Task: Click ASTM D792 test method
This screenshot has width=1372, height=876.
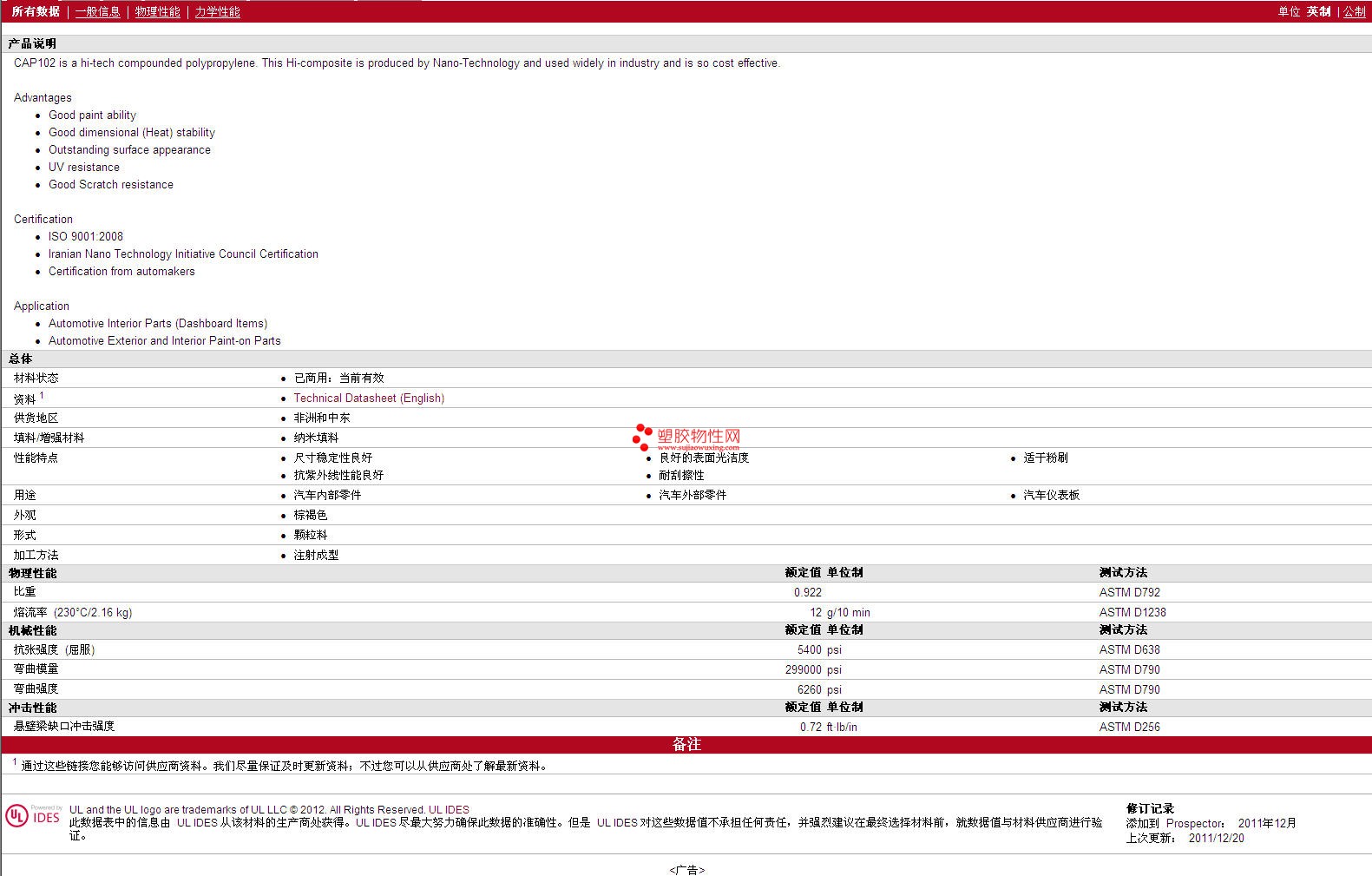Action: tap(1129, 592)
